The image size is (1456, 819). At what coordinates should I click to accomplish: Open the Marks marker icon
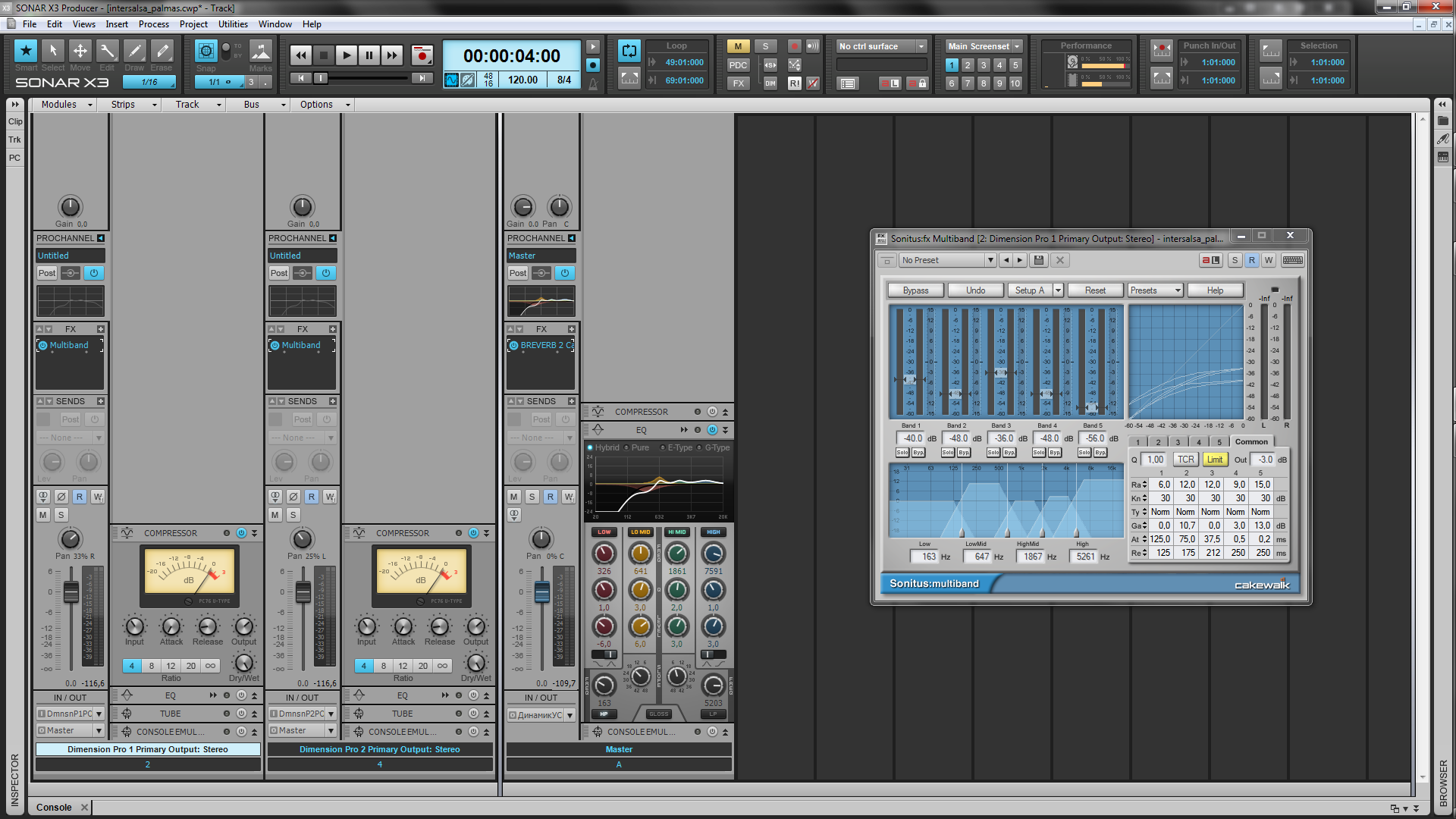coord(261,52)
